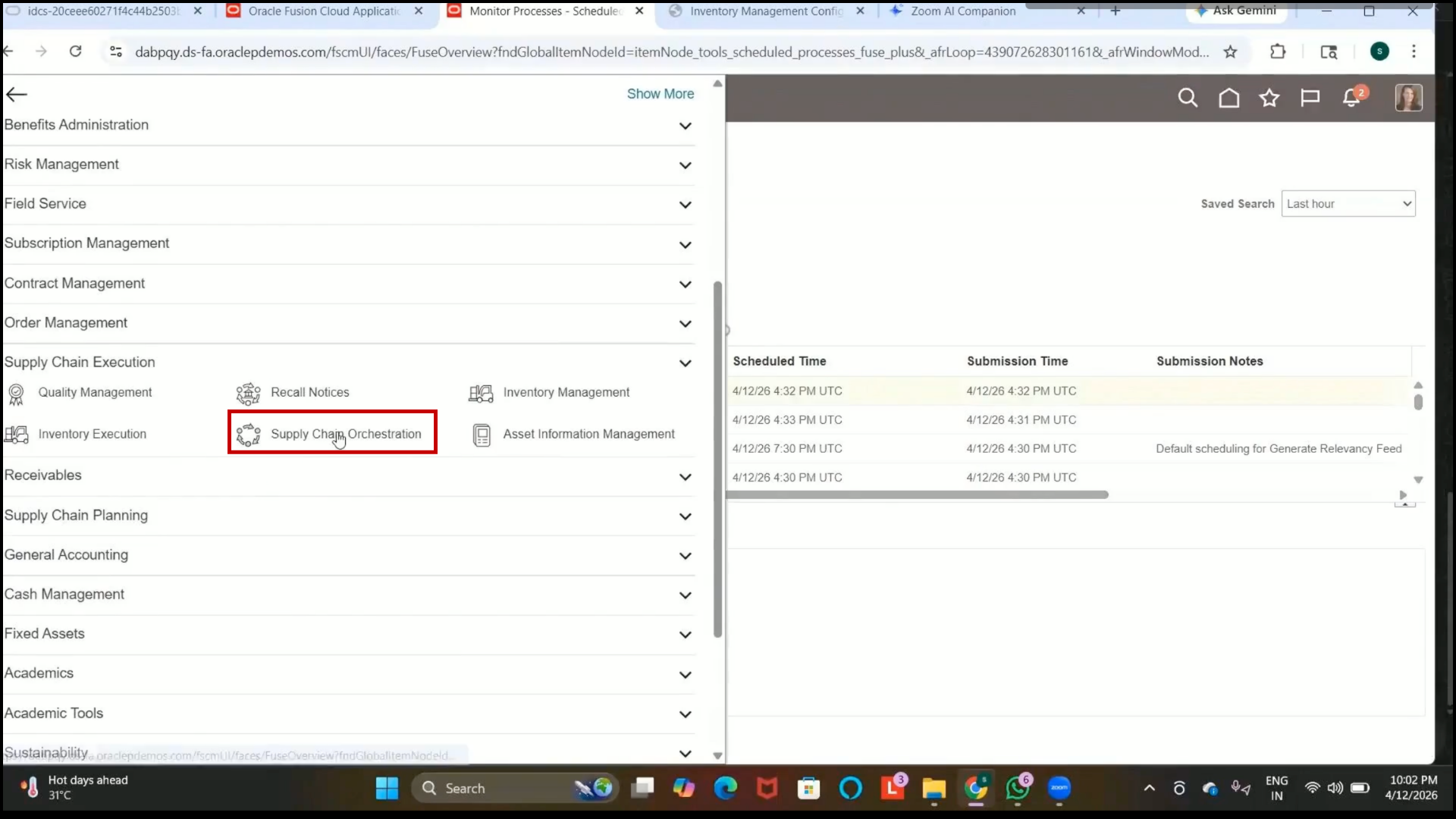The width and height of the screenshot is (1456, 819).
Task: Open Microsoft Store from taskbar
Action: (x=808, y=788)
